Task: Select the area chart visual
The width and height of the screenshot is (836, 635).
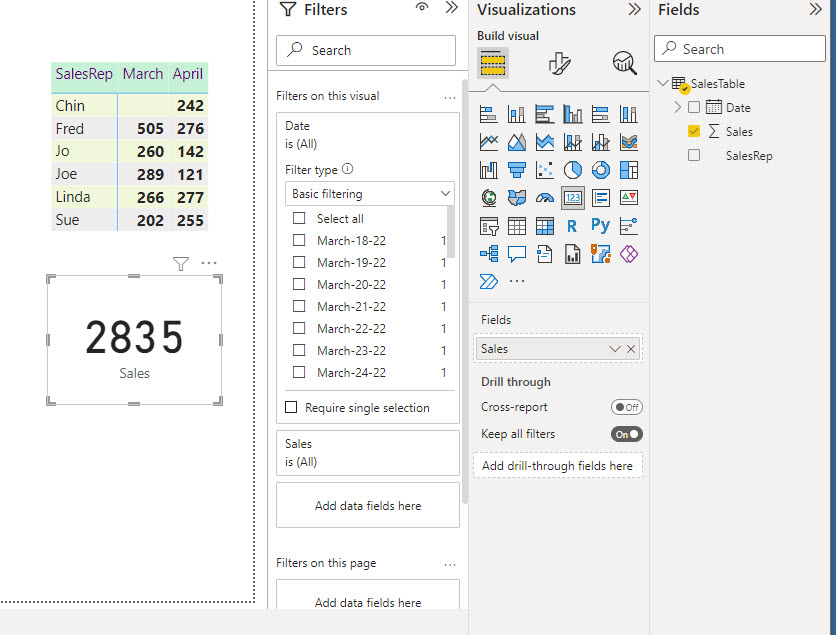Action: (517, 142)
